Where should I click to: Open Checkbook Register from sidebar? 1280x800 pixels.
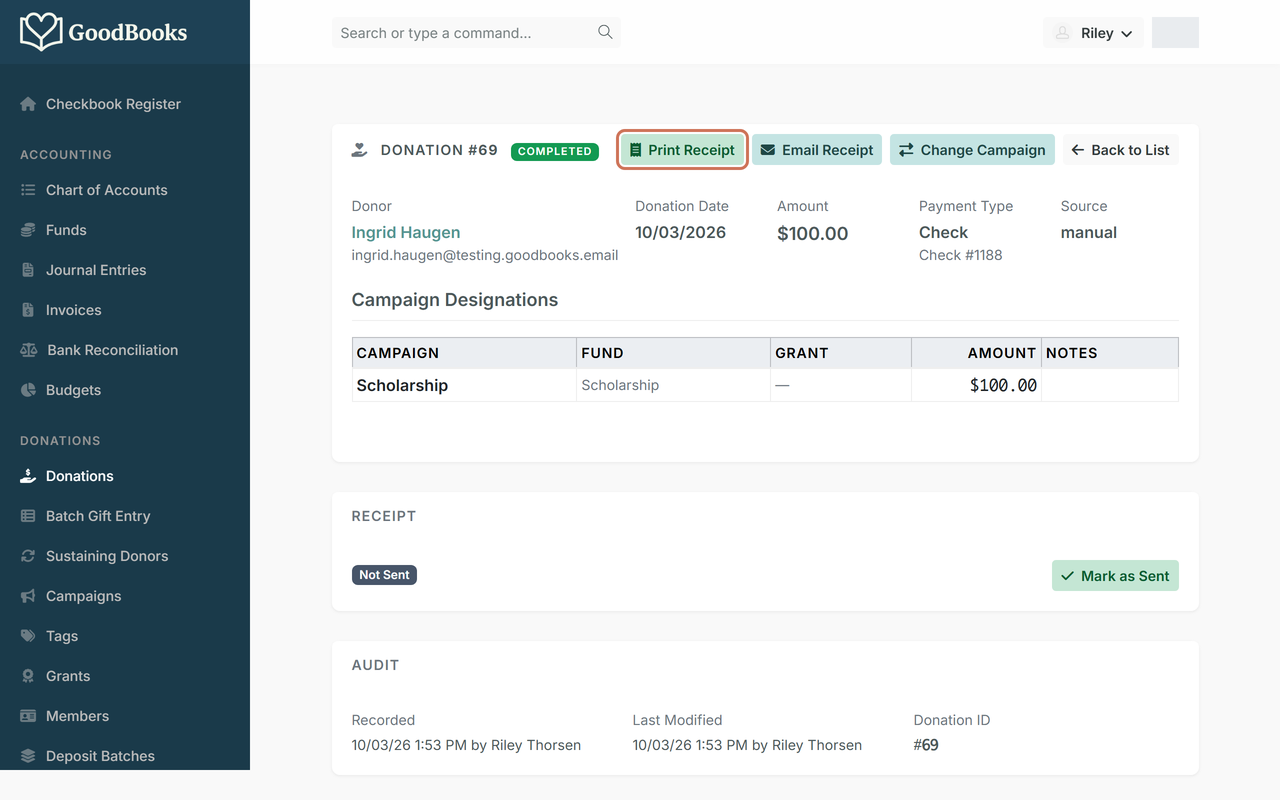pyautogui.click(x=125, y=104)
